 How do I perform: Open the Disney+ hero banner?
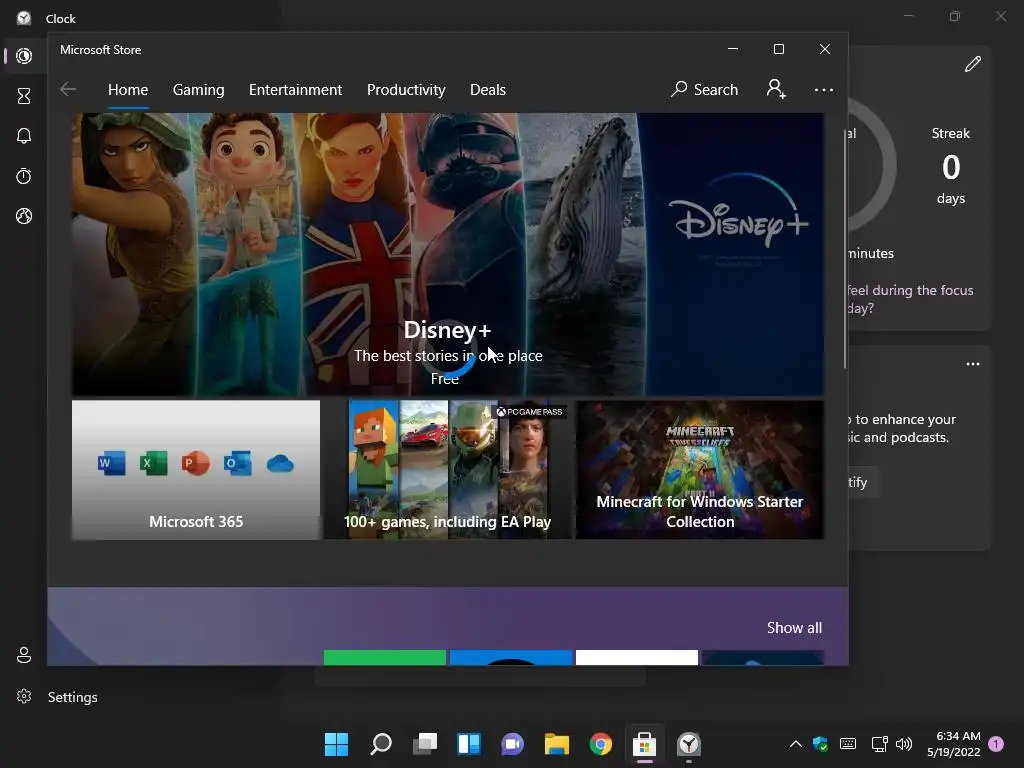click(447, 254)
